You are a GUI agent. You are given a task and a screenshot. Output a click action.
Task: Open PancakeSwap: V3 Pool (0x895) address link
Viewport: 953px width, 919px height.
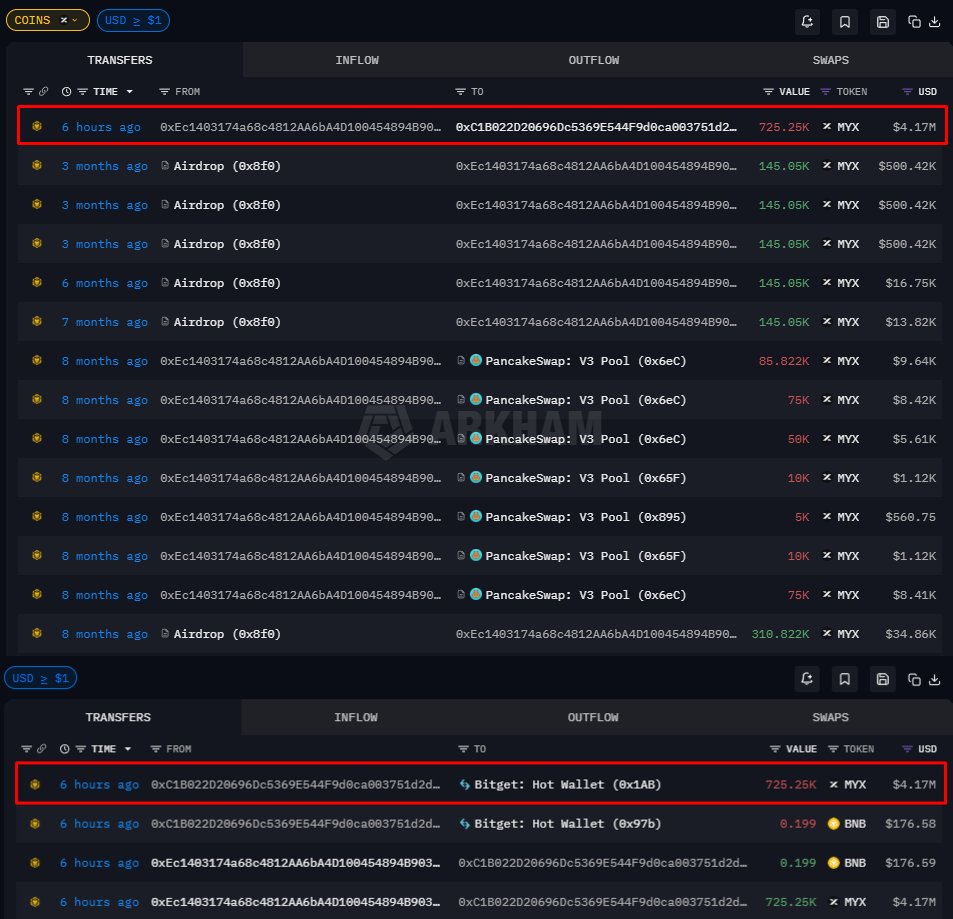[585, 517]
